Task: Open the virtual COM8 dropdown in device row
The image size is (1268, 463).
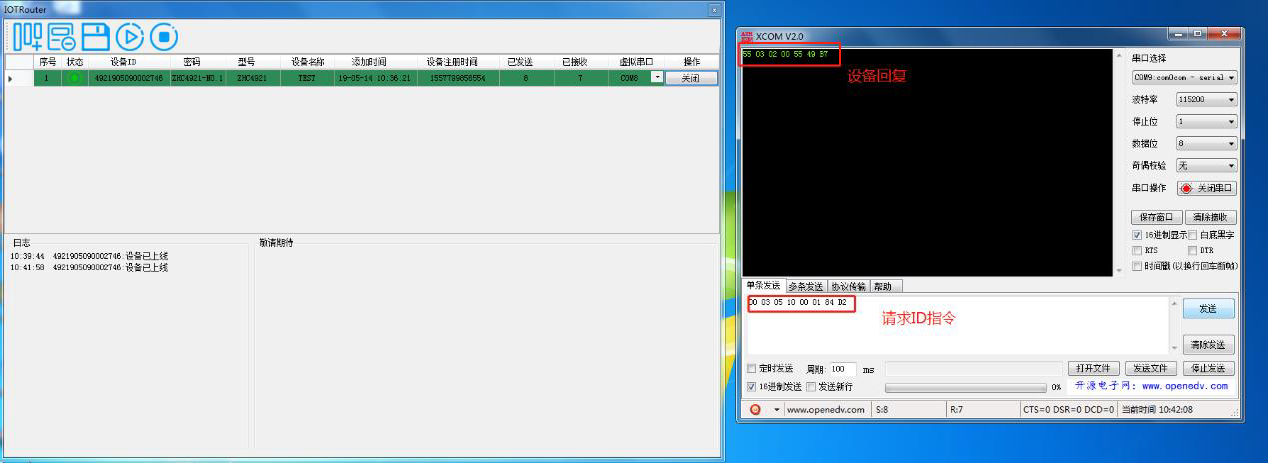Action: coord(656,77)
